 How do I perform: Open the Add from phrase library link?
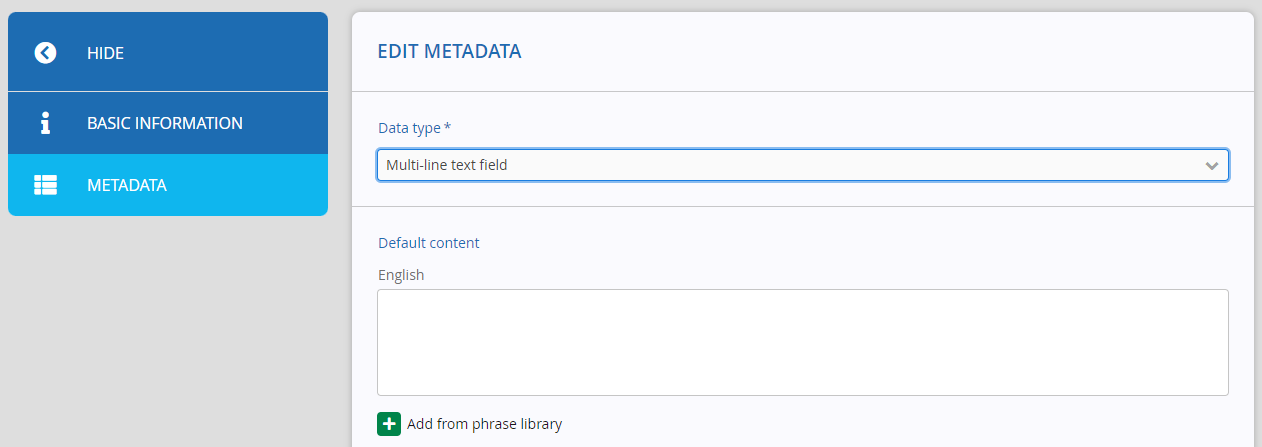tap(484, 424)
